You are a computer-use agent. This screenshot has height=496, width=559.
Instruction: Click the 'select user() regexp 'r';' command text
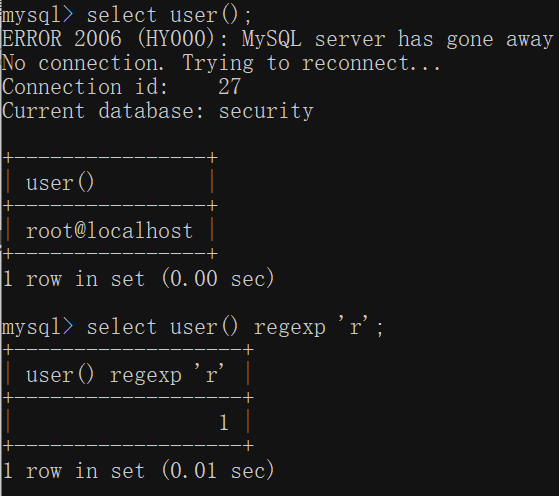pyautogui.click(x=235, y=327)
